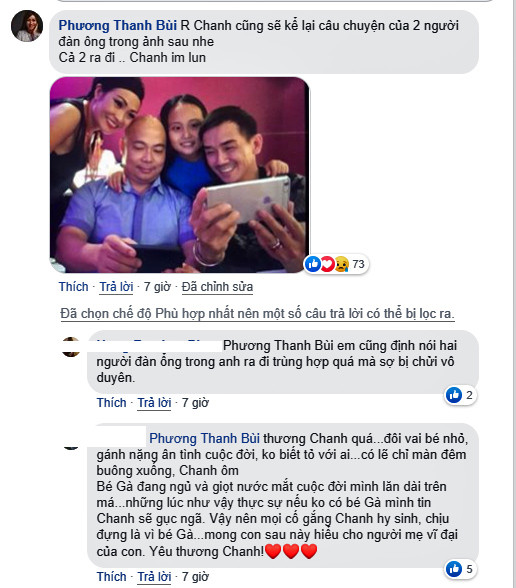Click Trả lời under the photo comment

[x=116, y=286]
